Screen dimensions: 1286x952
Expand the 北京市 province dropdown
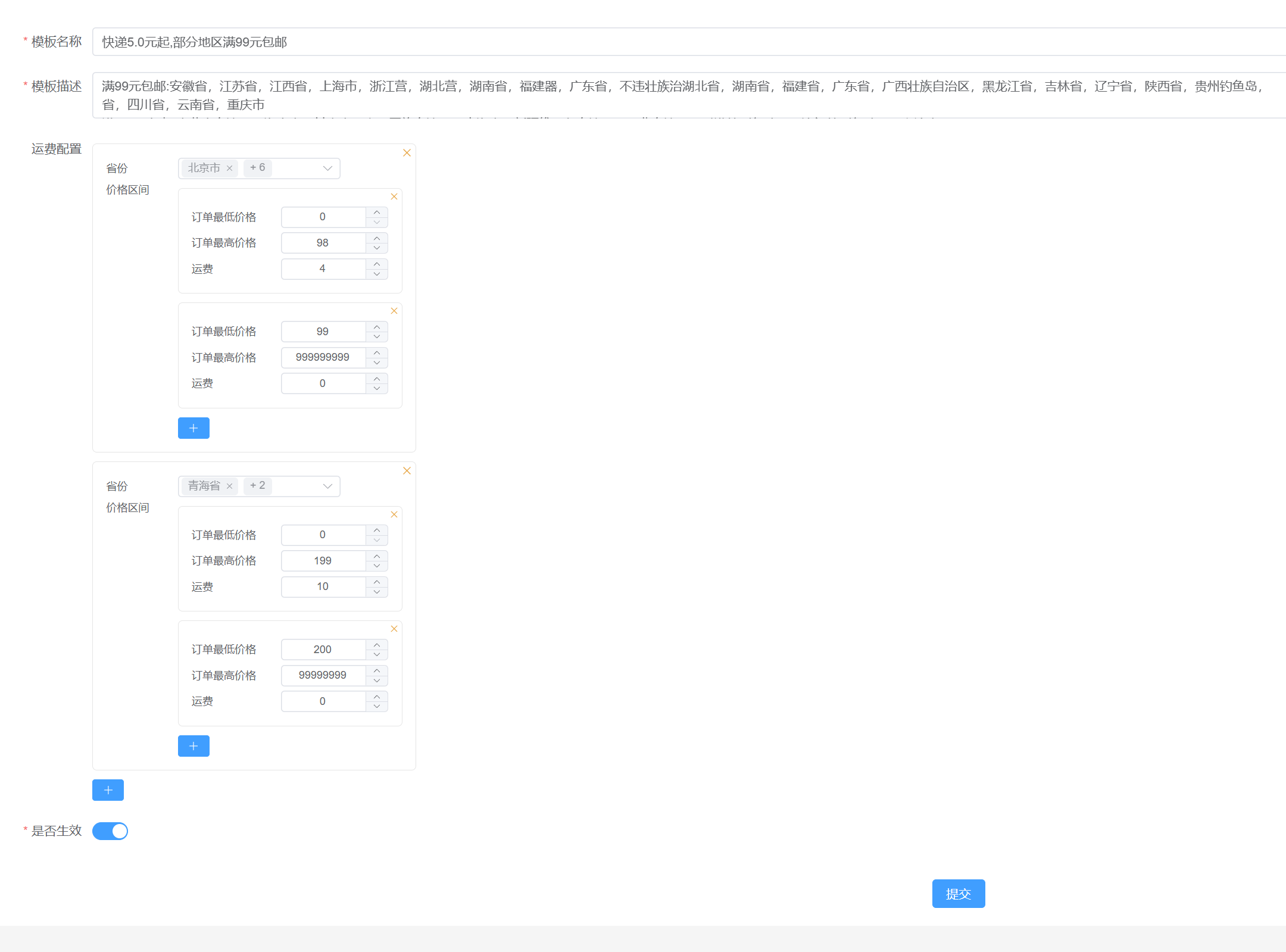(327, 168)
